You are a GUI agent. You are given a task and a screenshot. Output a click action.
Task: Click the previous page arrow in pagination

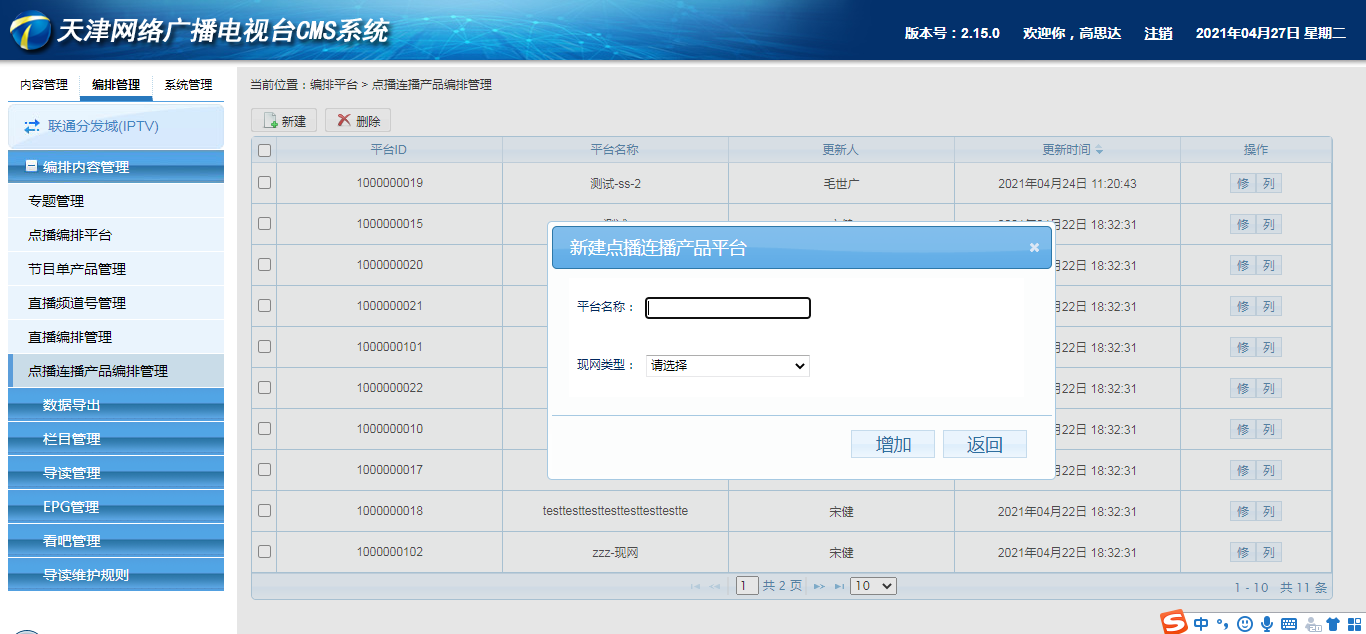pos(715,587)
